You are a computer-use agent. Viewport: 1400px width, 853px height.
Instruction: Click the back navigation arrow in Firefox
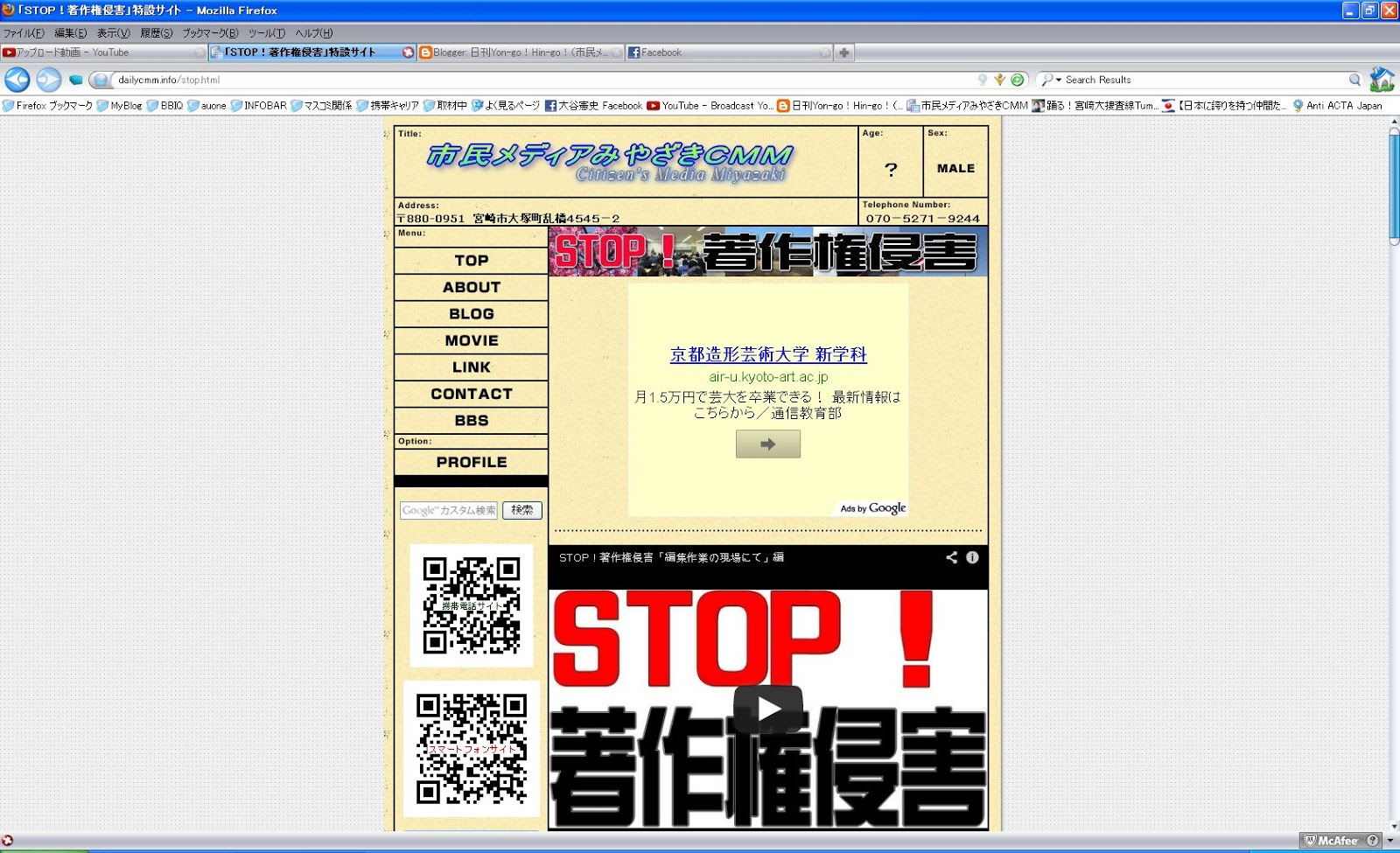click(17, 80)
